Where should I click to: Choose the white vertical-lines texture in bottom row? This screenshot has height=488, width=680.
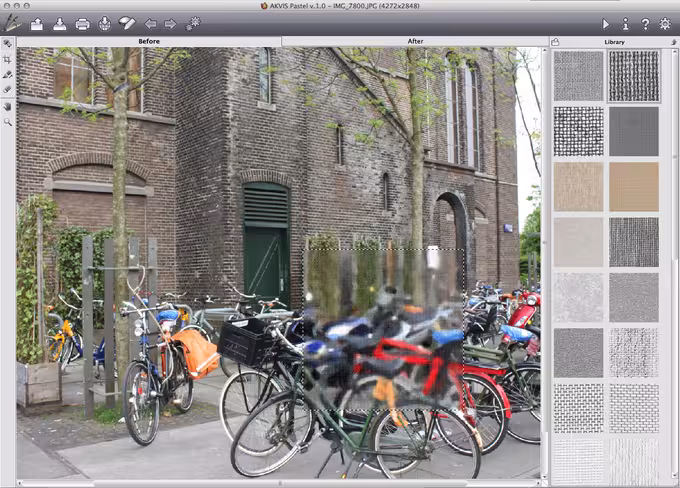634,462
